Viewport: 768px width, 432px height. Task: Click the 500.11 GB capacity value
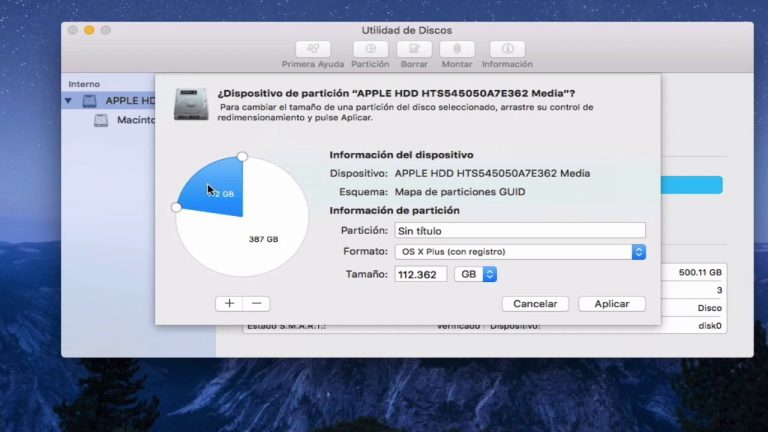click(x=700, y=272)
